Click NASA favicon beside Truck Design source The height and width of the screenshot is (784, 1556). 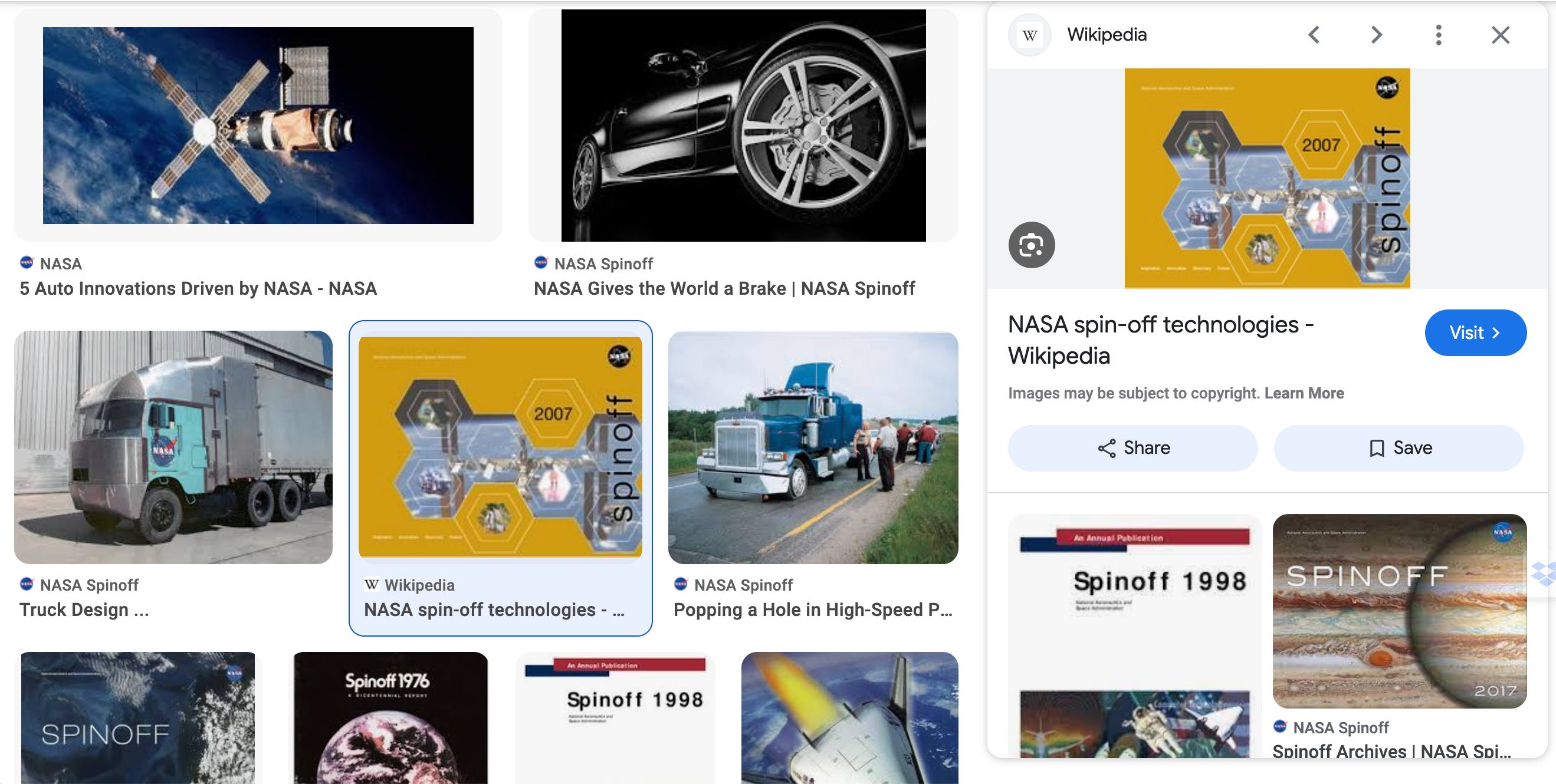coord(27,583)
